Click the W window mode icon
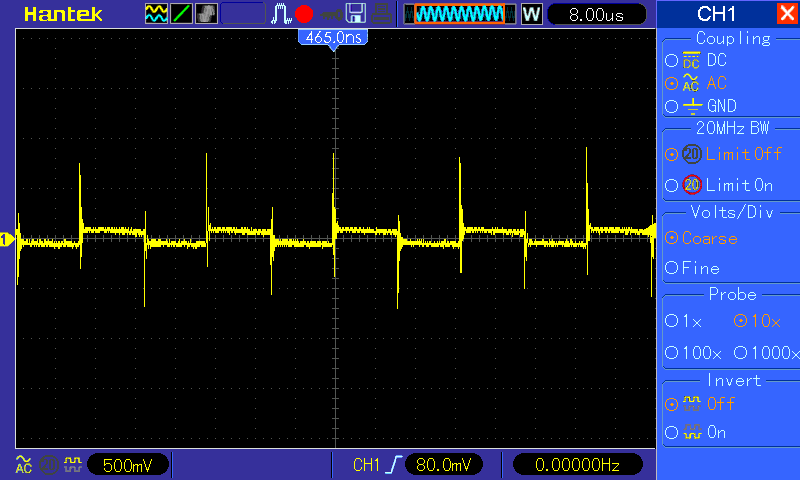 (x=531, y=14)
